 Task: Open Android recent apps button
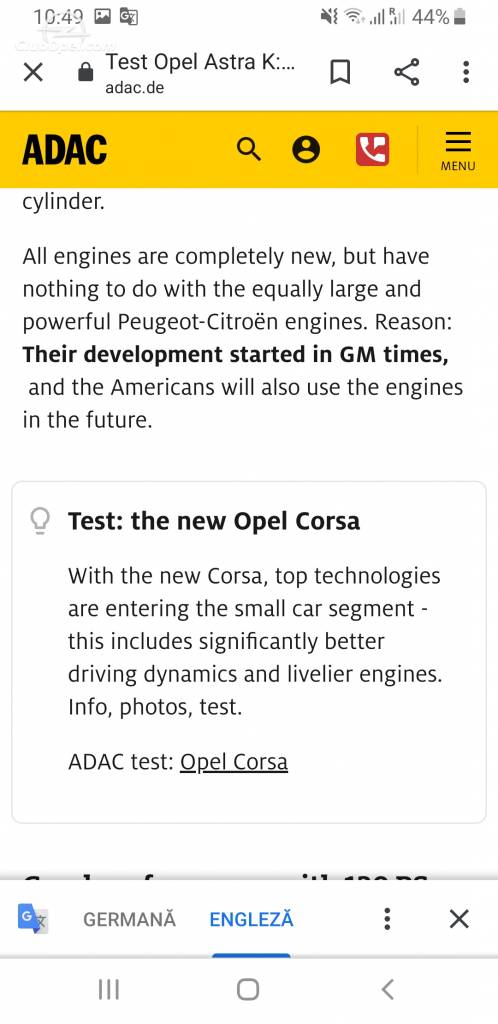click(x=109, y=989)
